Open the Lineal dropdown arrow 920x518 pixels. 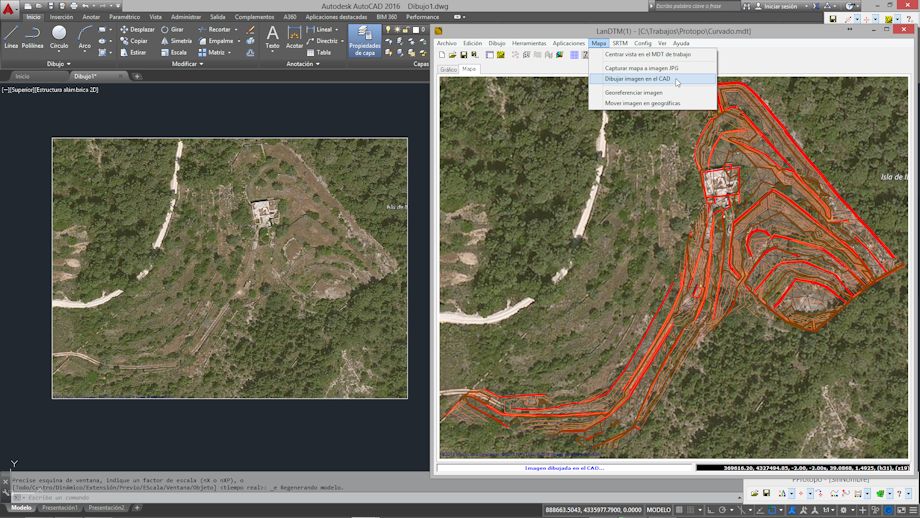pyautogui.click(x=337, y=29)
